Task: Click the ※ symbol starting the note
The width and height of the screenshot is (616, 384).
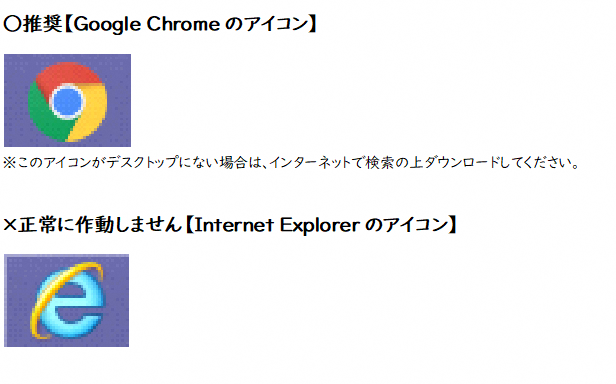Action: (9, 162)
